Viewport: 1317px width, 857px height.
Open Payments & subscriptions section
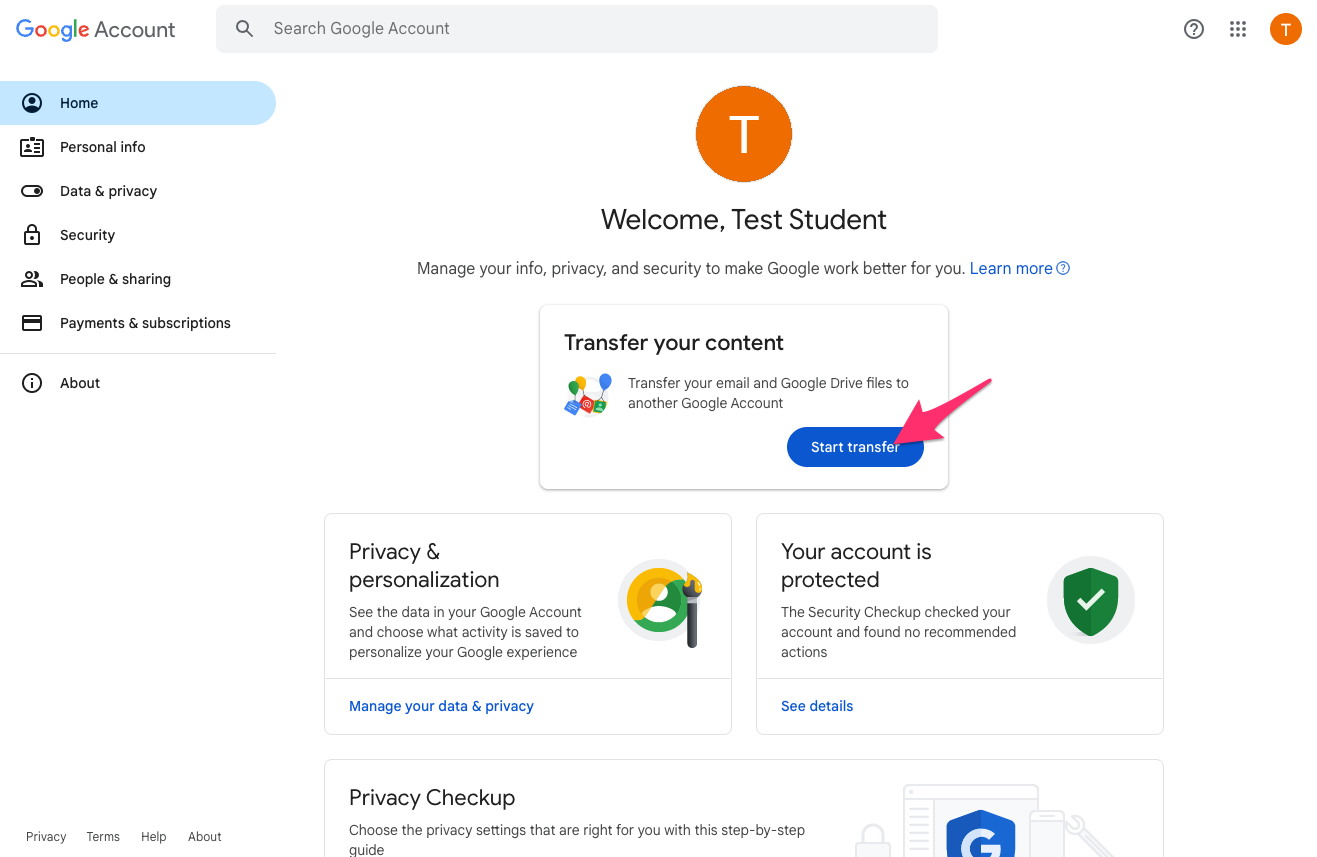pos(138,323)
